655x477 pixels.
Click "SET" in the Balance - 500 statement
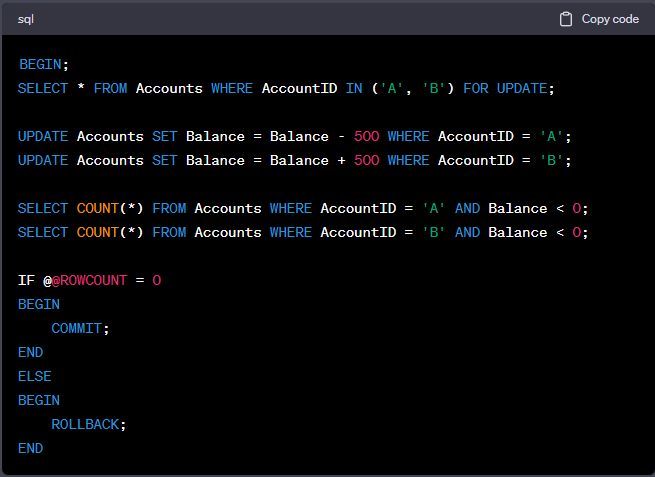click(165, 137)
